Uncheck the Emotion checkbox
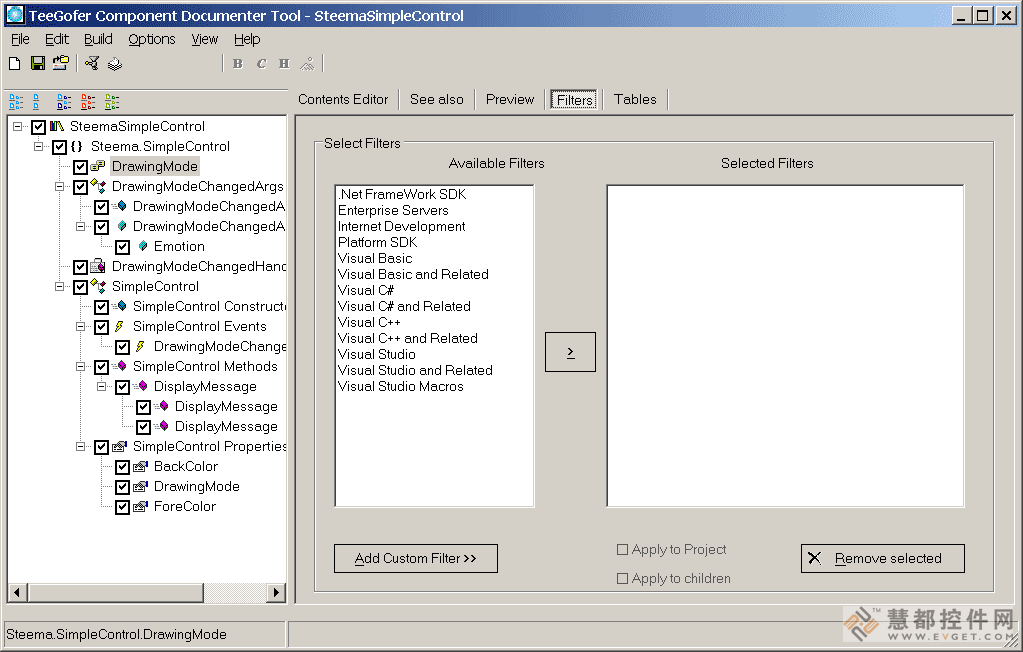The height and width of the screenshot is (652, 1023). (x=122, y=247)
